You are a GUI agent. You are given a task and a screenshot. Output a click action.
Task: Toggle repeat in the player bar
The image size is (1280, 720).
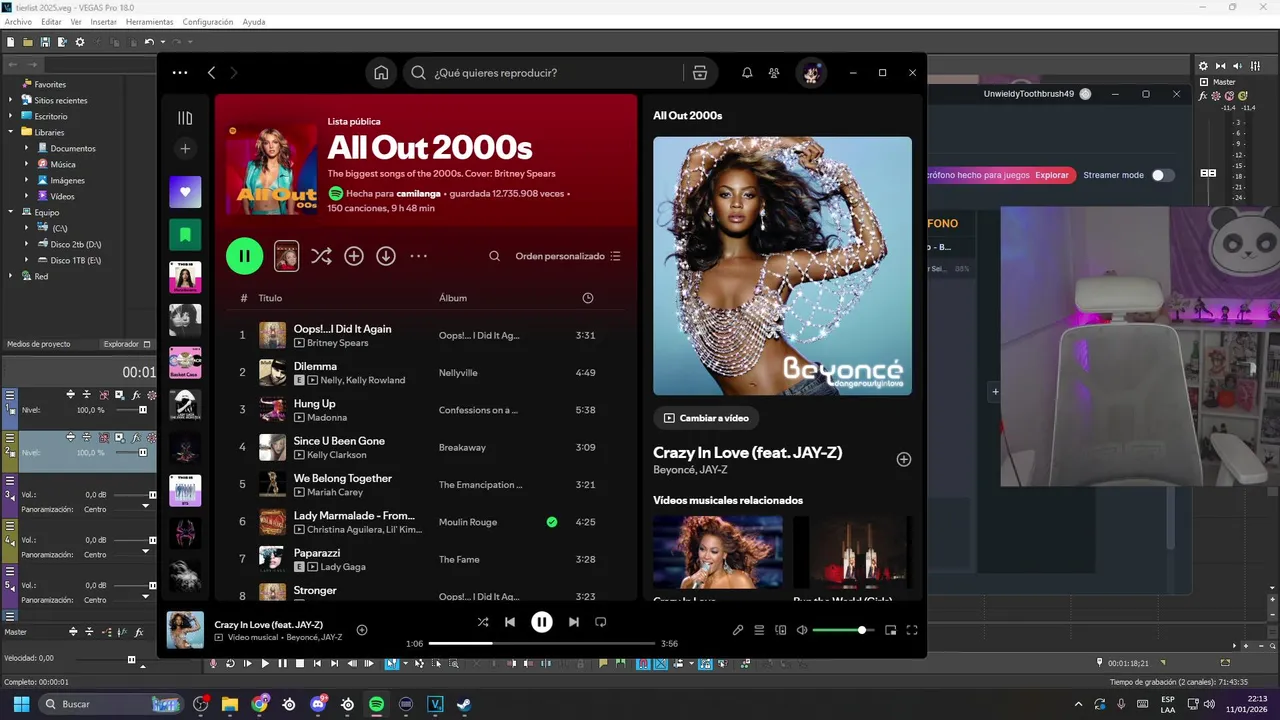click(x=601, y=622)
